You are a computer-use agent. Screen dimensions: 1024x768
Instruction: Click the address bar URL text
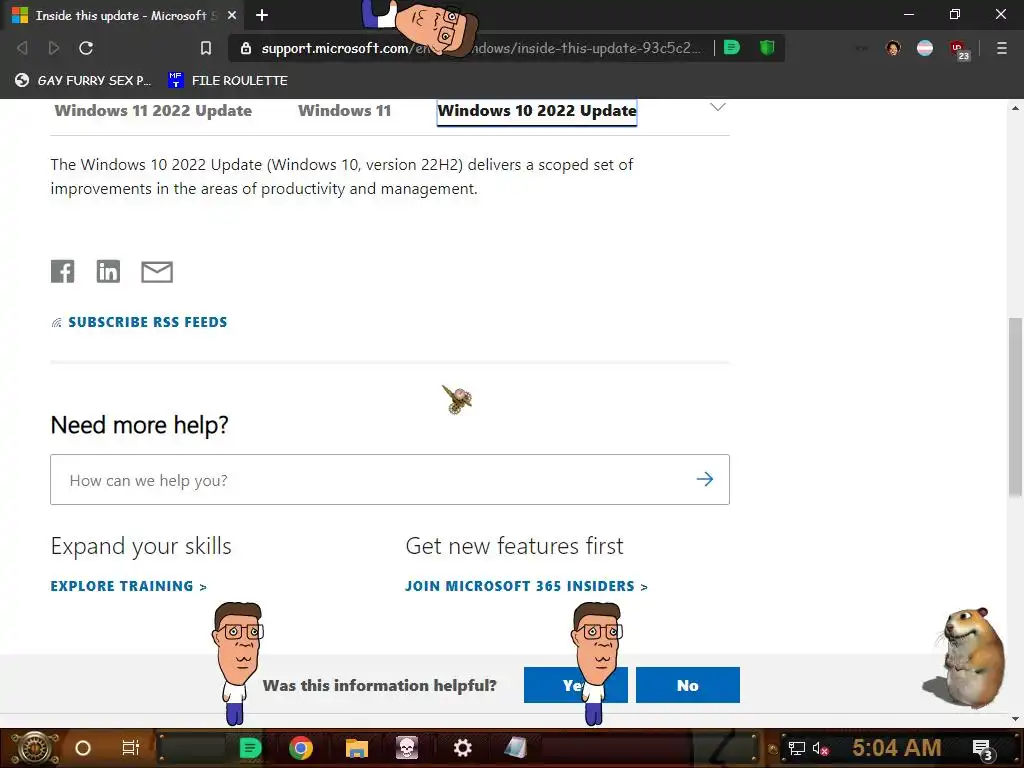coord(481,48)
